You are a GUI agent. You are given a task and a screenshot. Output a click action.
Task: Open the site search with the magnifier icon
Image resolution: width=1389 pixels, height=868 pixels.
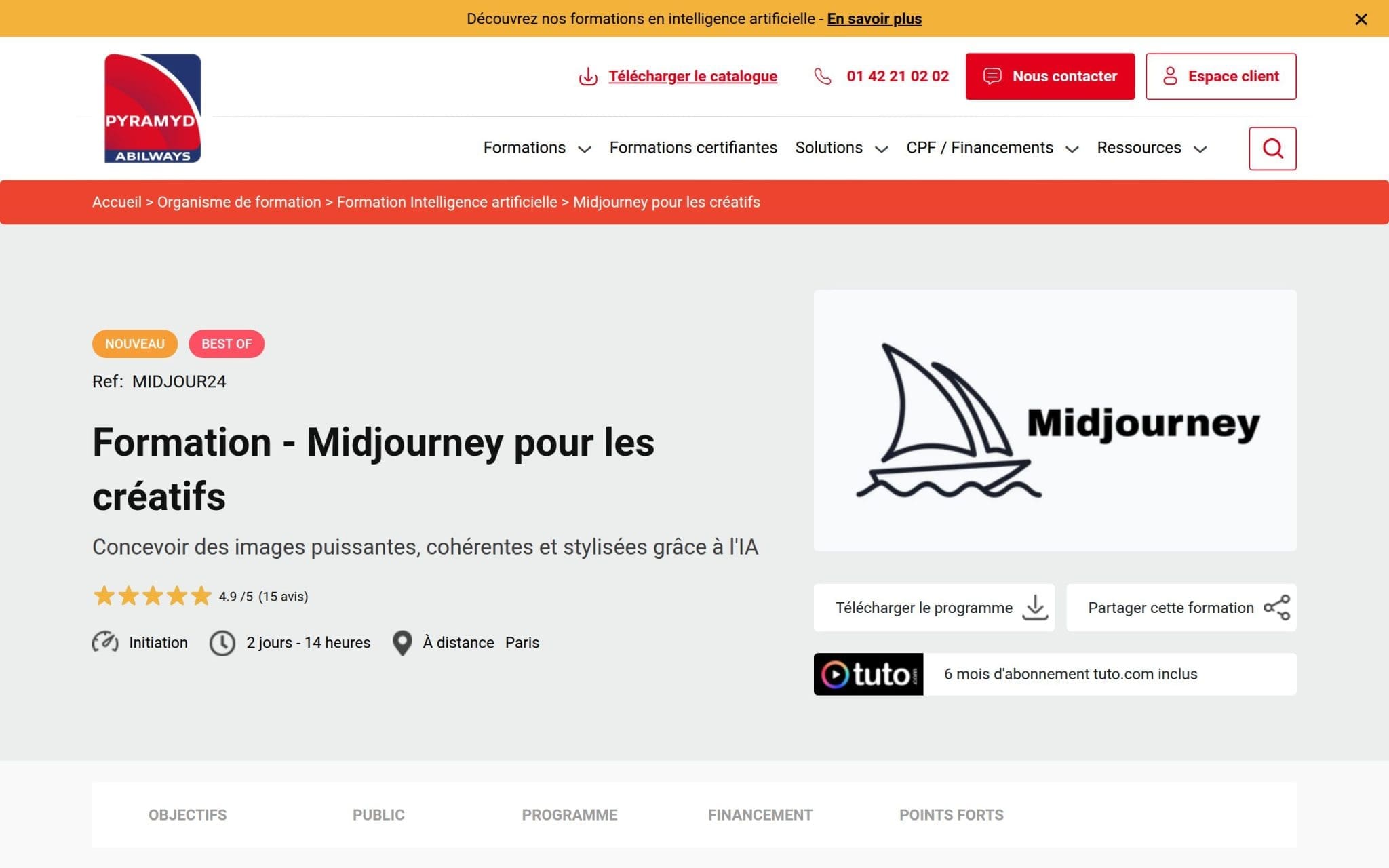click(1272, 148)
